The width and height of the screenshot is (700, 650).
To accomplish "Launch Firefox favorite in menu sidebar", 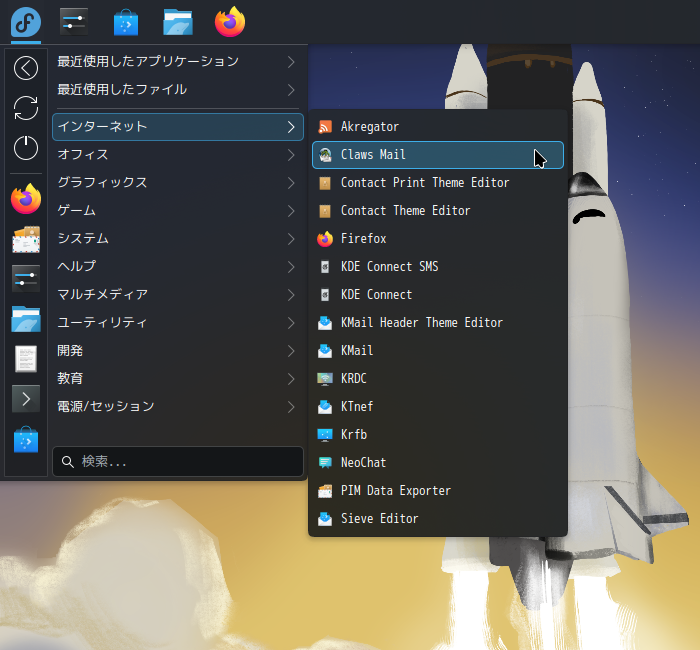I will [26, 199].
